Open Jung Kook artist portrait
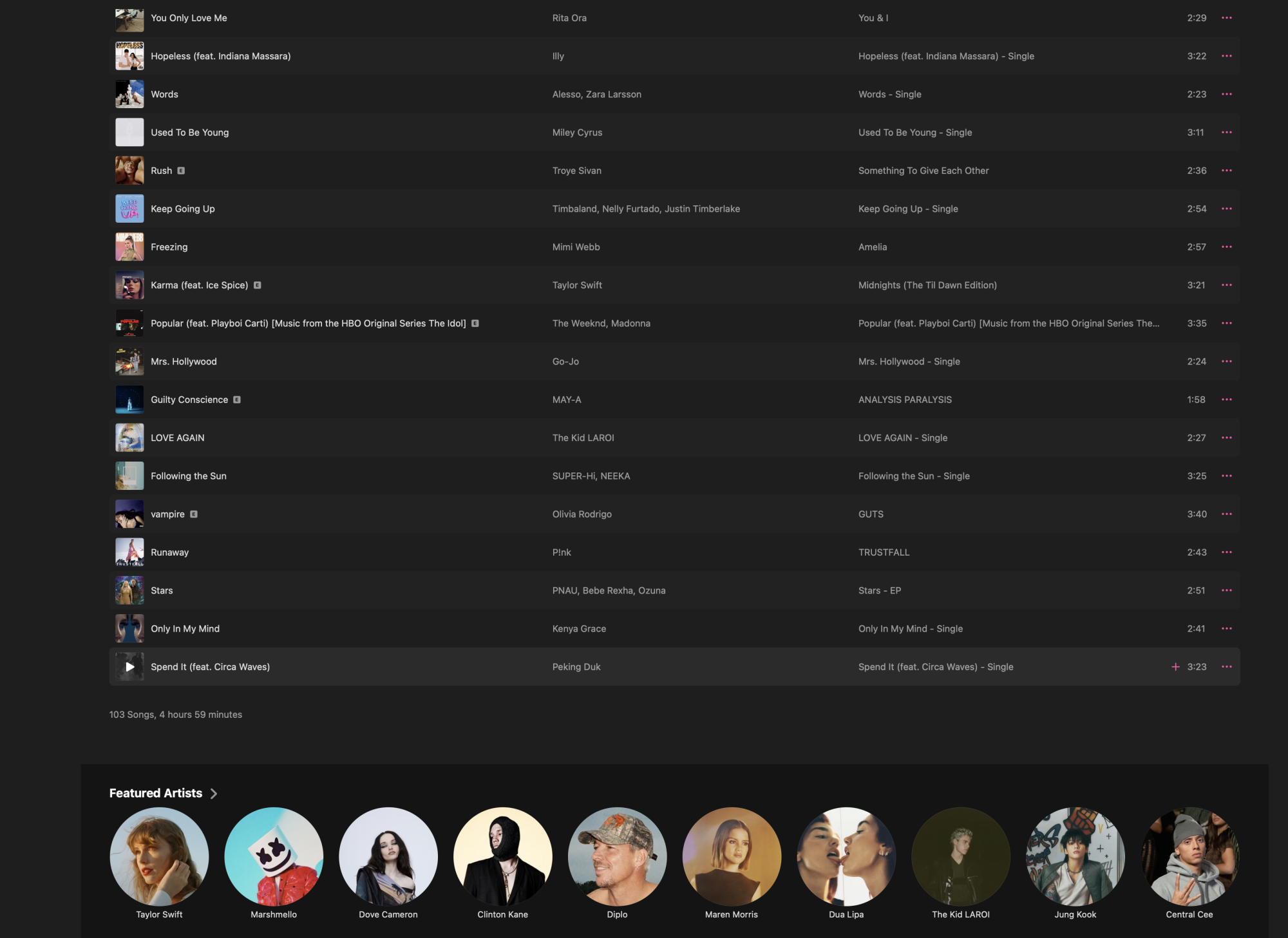Viewport: 1288px width, 938px height. pyautogui.click(x=1075, y=857)
